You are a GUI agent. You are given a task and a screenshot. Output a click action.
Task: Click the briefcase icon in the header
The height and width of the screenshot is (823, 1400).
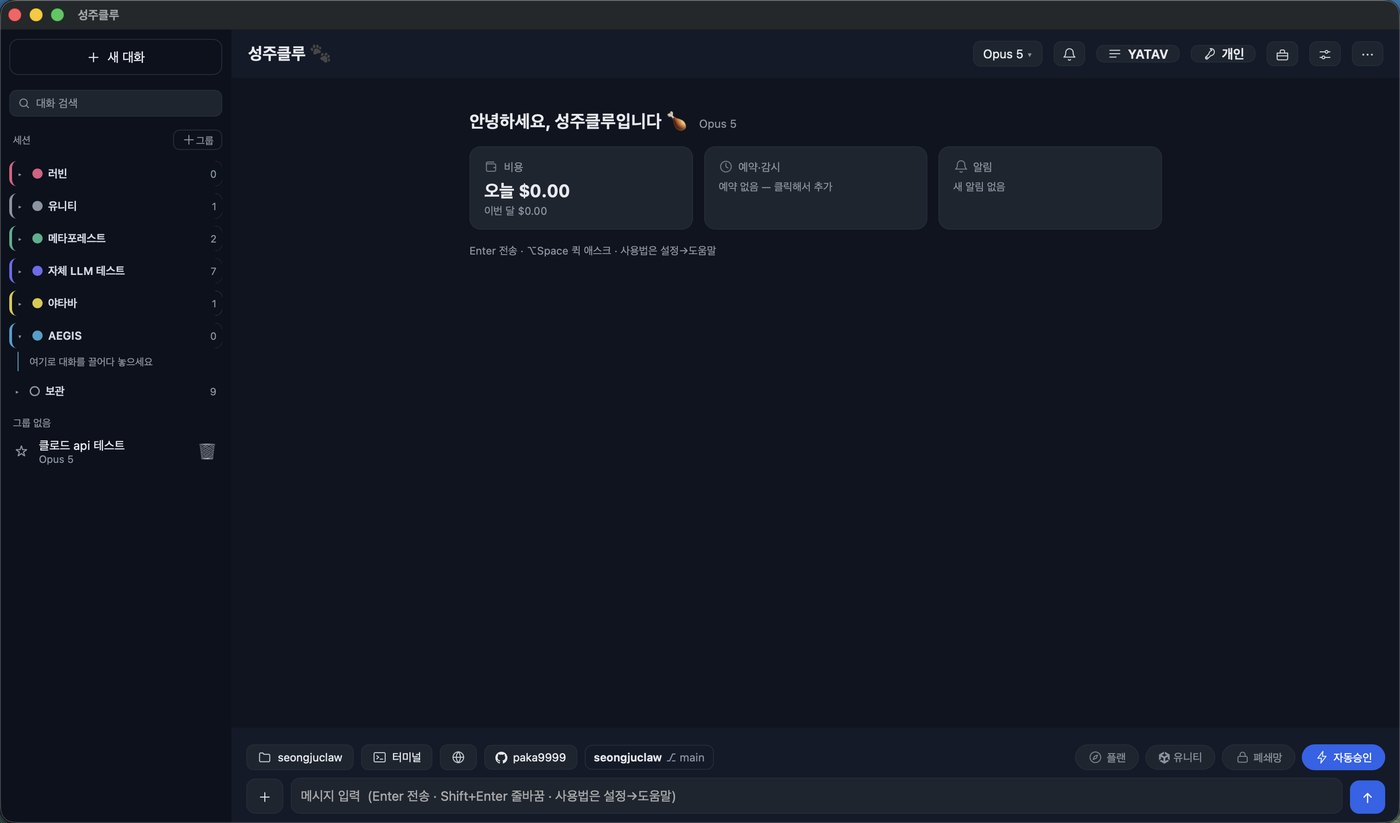[1282, 54]
